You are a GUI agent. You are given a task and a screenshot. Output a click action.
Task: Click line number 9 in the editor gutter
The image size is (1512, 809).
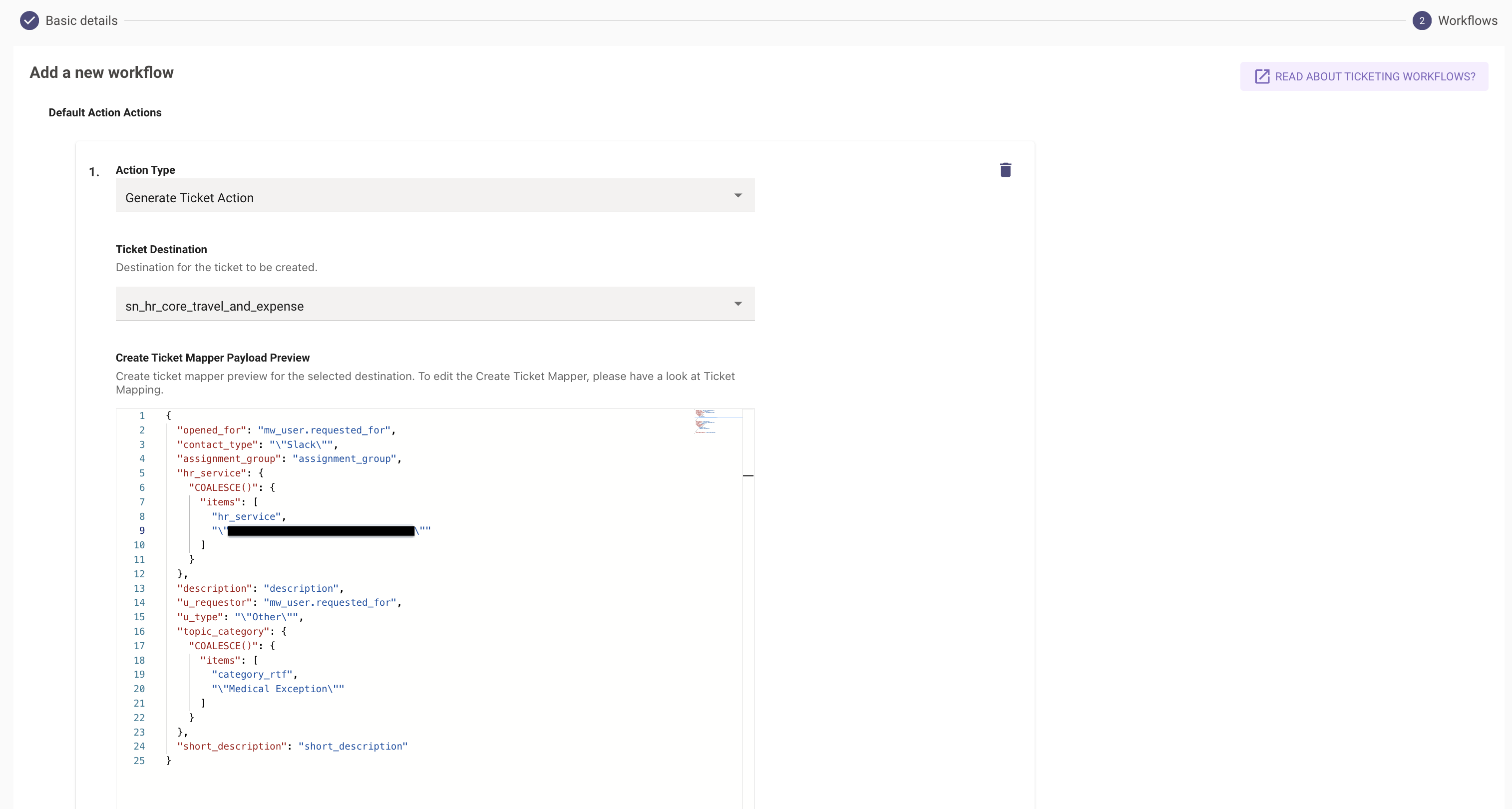[x=141, y=530]
